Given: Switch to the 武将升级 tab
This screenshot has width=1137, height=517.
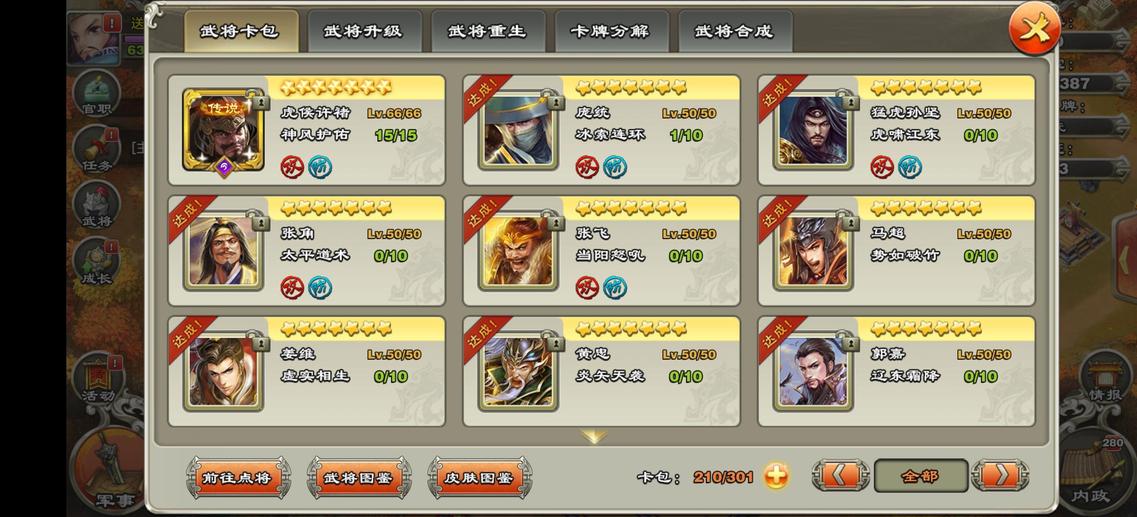Looking at the screenshot, I should pyautogui.click(x=363, y=31).
